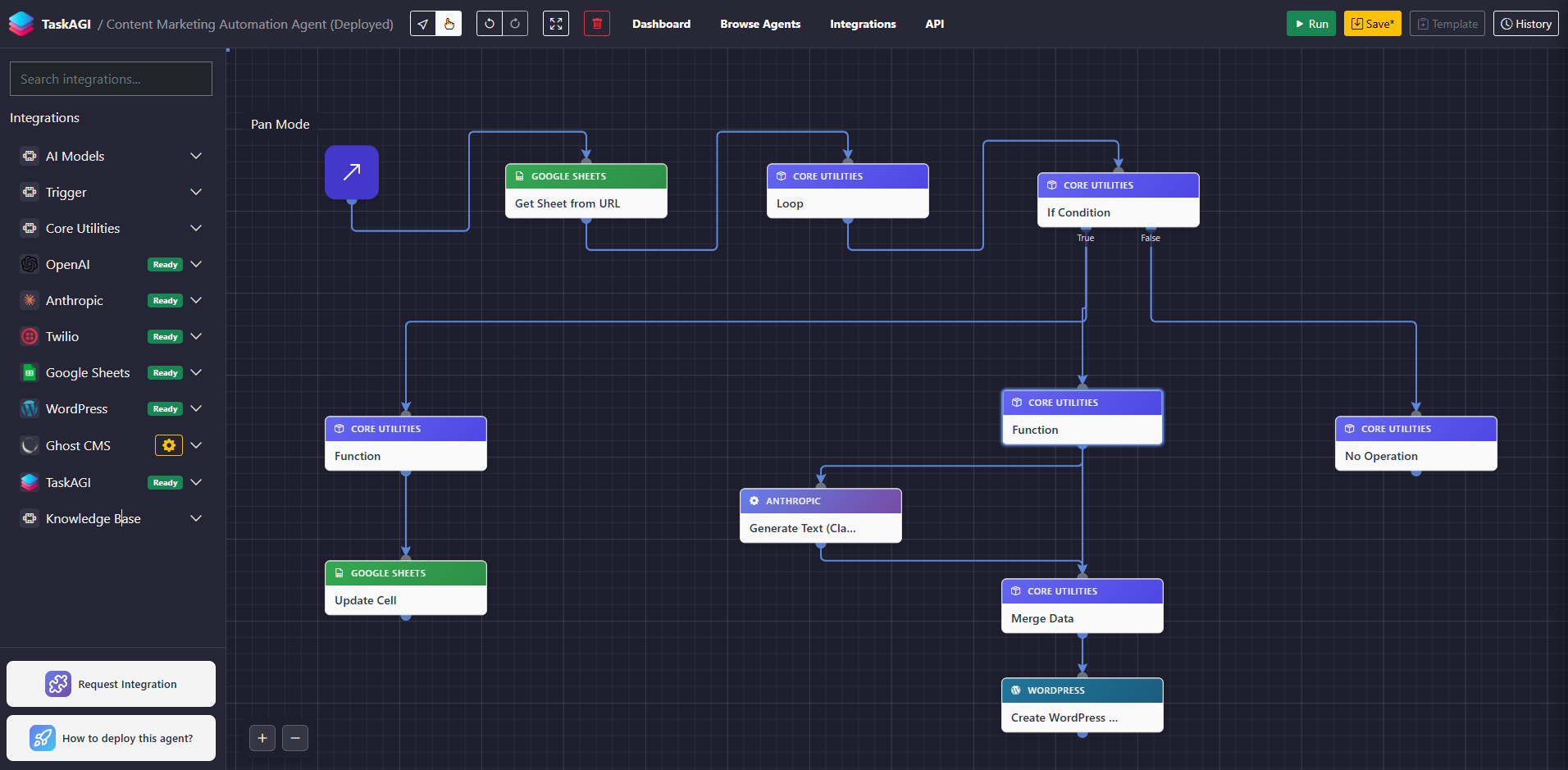1568x770 pixels.
Task: Expand the Ghost CMS chevron
Action: (196, 445)
